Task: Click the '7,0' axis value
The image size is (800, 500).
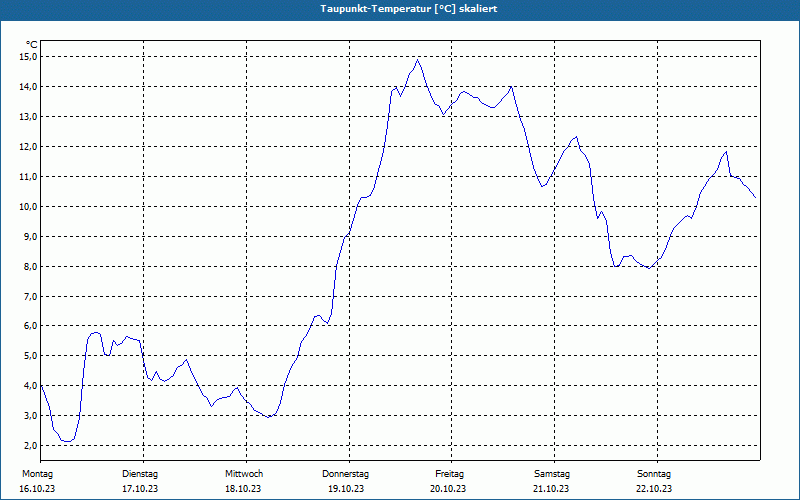Action: 31,296
